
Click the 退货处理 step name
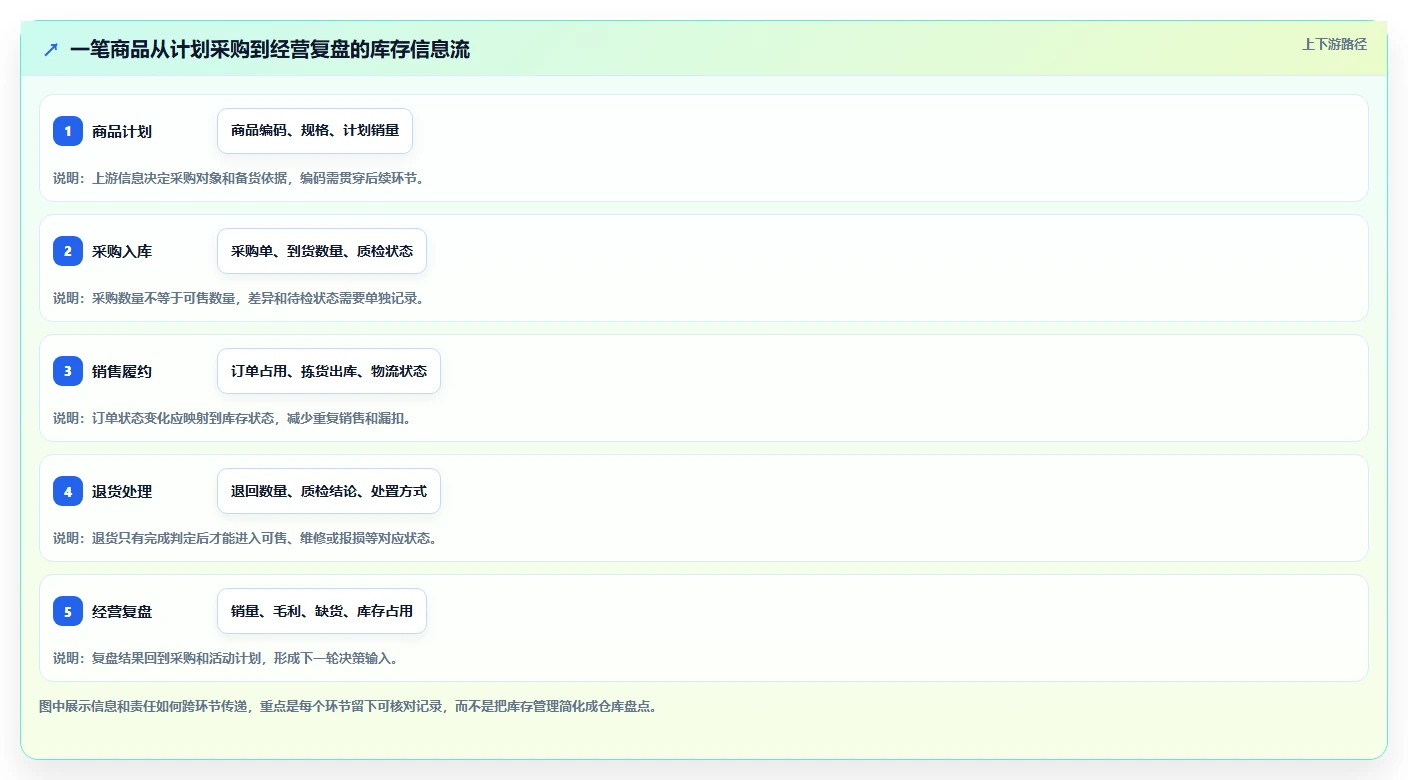(x=122, y=491)
